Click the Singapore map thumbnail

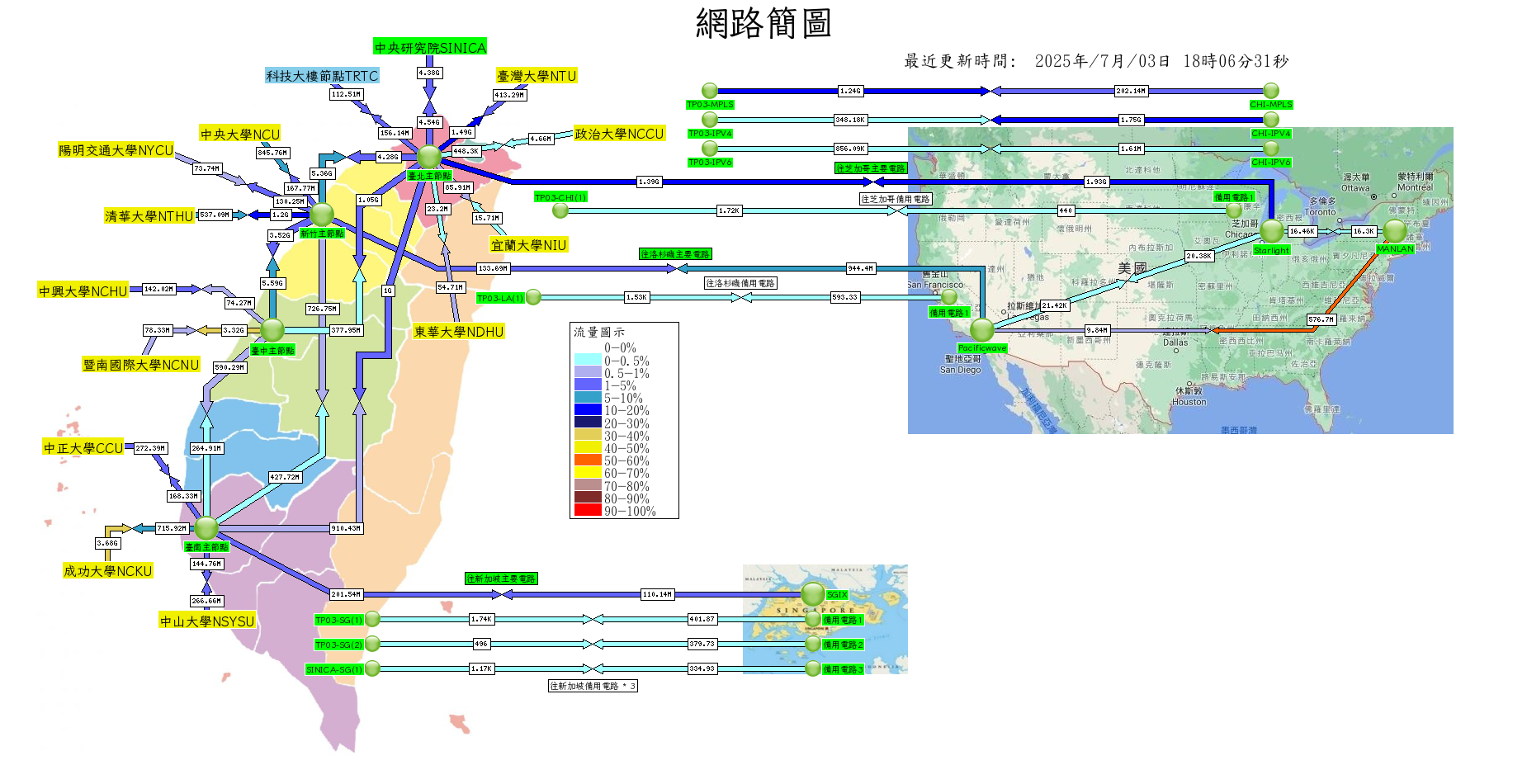click(x=825, y=619)
